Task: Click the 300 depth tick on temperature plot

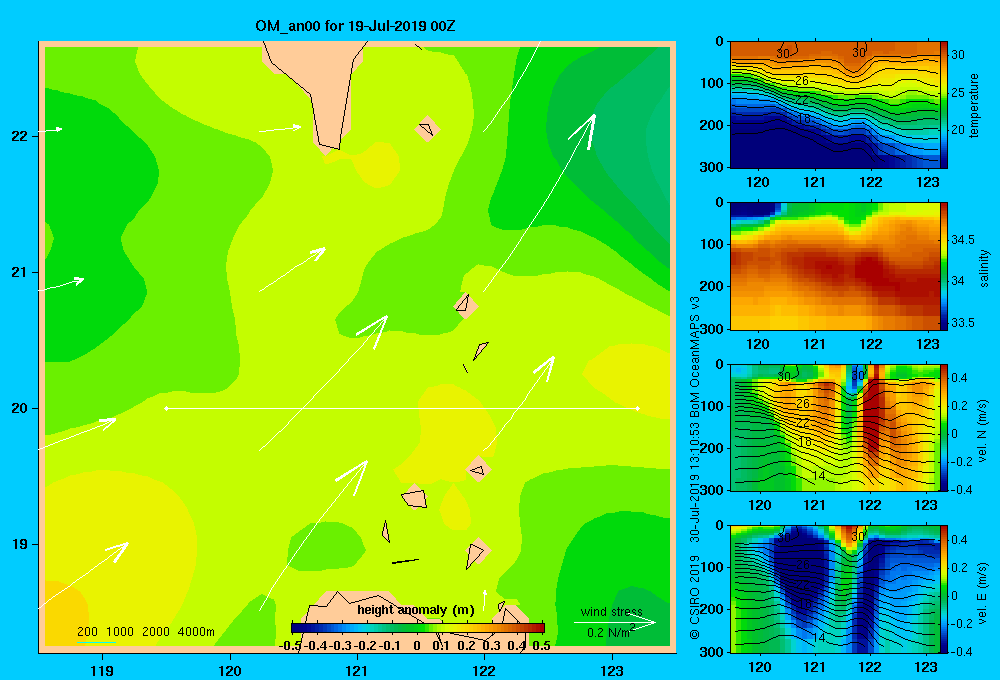Action: (x=712, y=167)
